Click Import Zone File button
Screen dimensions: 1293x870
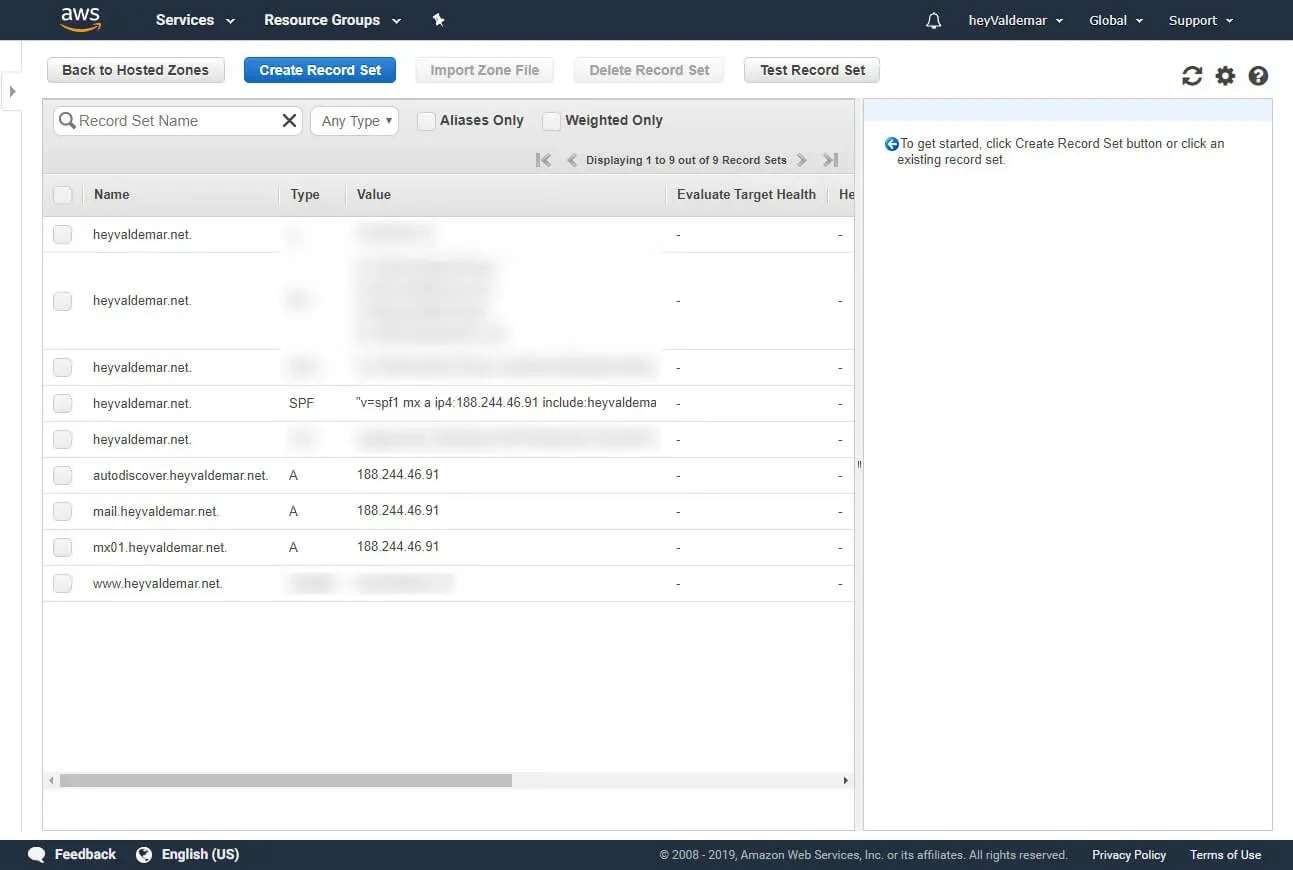point(485,70)
